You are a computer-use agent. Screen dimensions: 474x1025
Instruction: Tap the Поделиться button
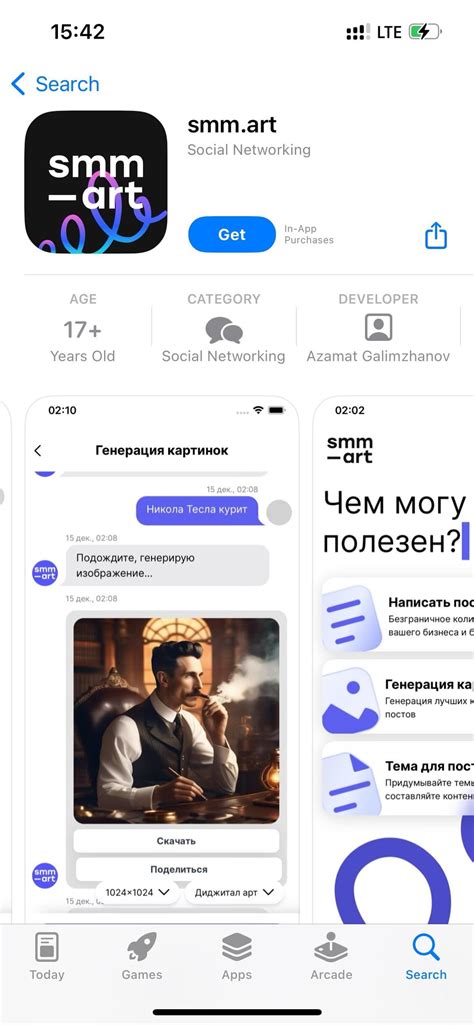pyautogui.click(x=178, y=869)
